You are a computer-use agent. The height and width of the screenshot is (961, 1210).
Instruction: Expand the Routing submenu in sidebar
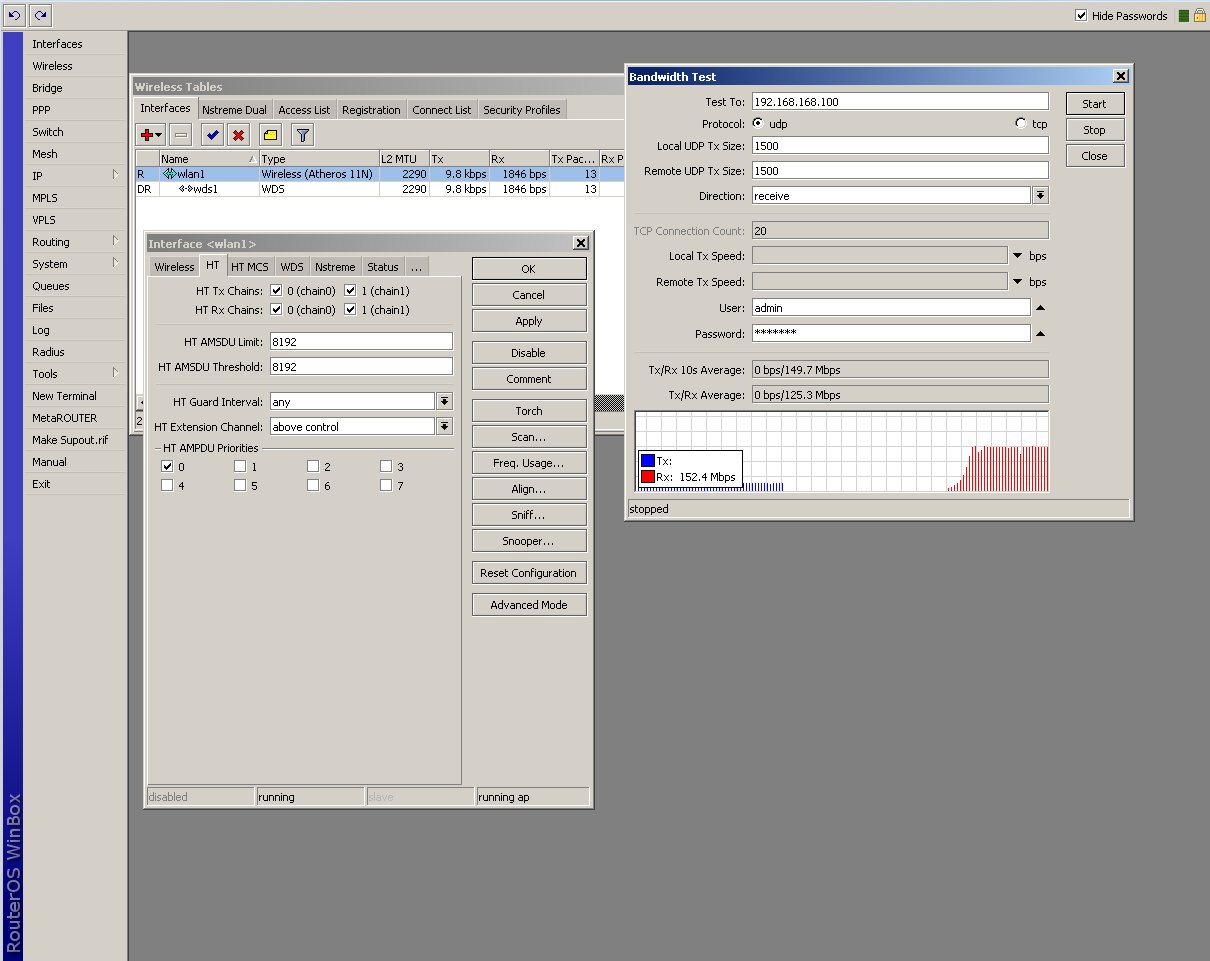(116, 242)
